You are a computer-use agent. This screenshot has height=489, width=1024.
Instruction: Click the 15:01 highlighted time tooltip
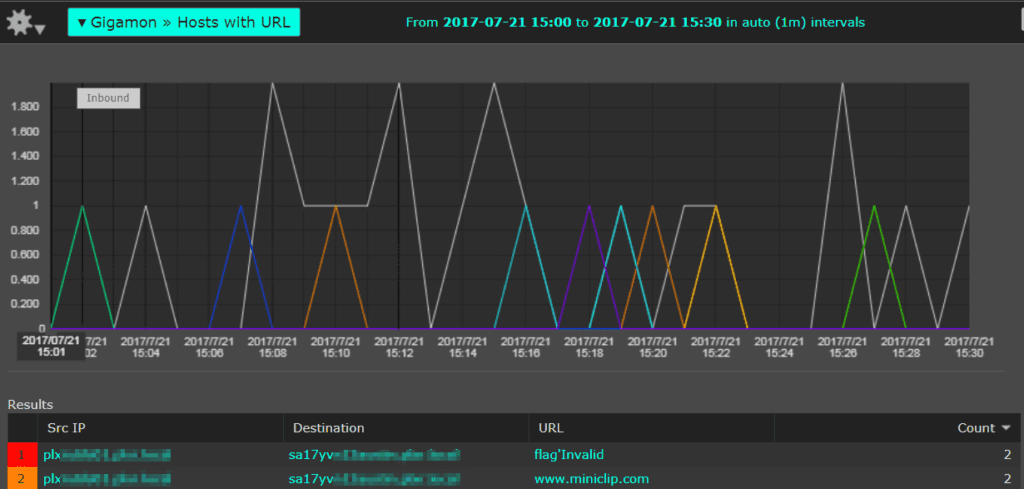pos(50,347)
